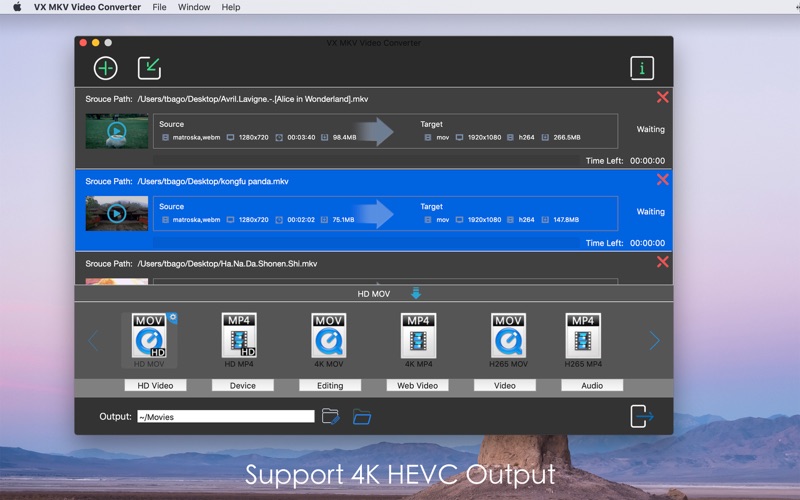Click the Avril Lavigne item progress bar
Screen dimensions: 800x500
(x=366, y=160)
